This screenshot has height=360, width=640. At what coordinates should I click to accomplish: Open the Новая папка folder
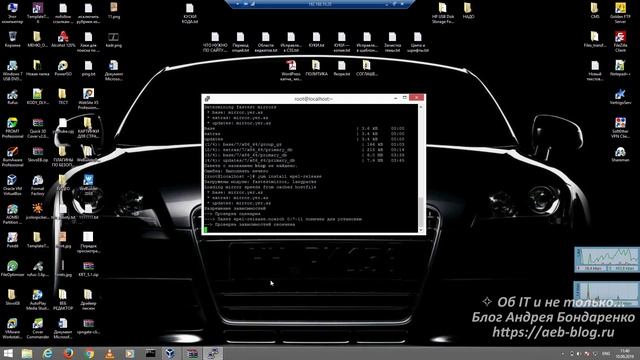coord(38,68)
